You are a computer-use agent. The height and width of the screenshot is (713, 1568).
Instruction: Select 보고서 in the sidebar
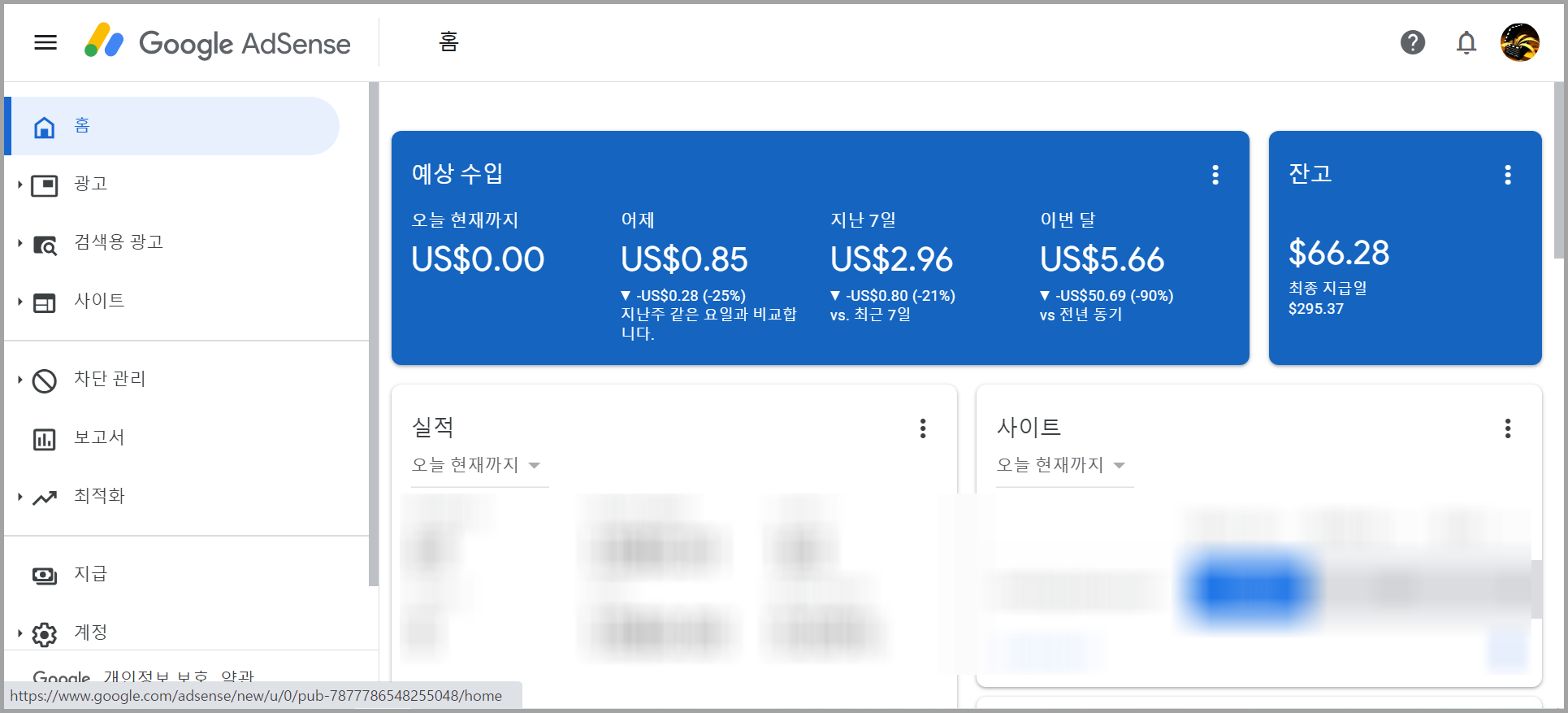(x=99, y=437)
